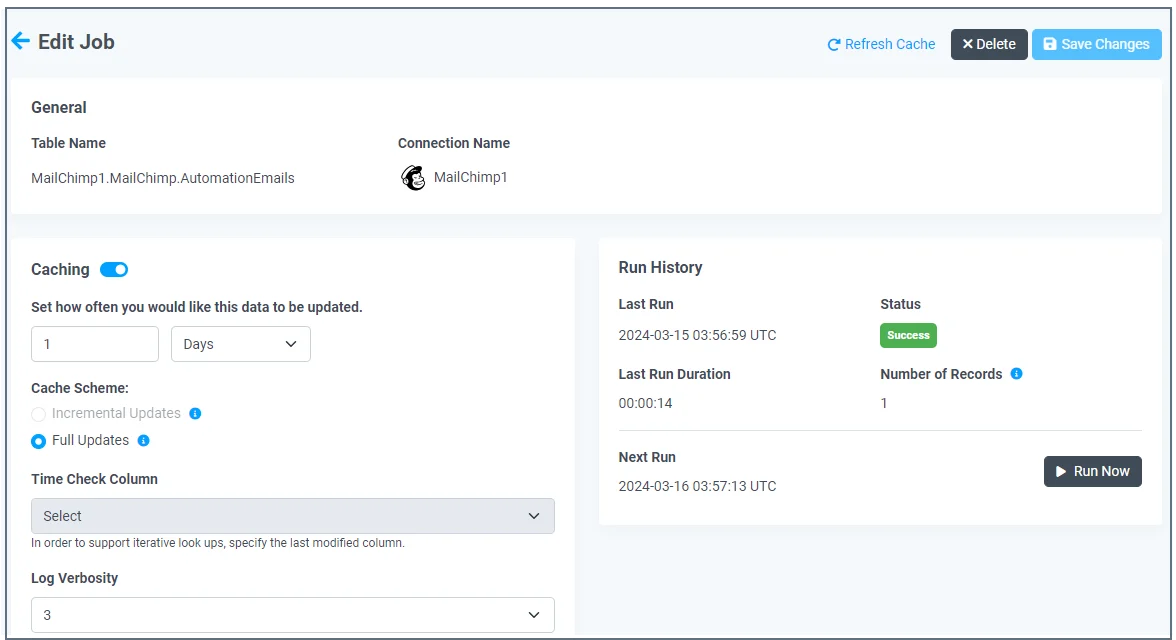This screenshot has height=640, width=1176.
Task: Click the last modified column hint text
Action: click(218, 542)
